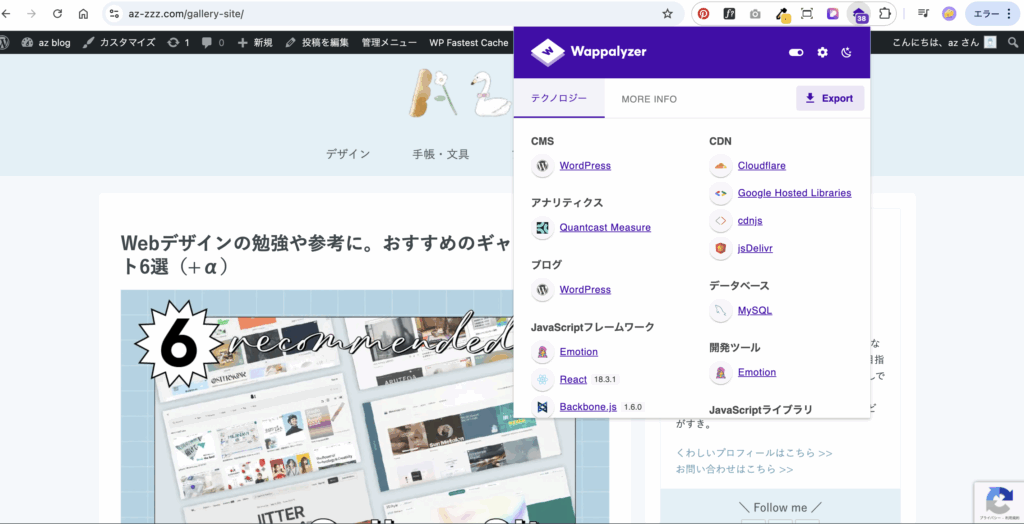Click the Wappalyzer extension icon in toolbar
The image size is (1024, 524).
[859, 14]
